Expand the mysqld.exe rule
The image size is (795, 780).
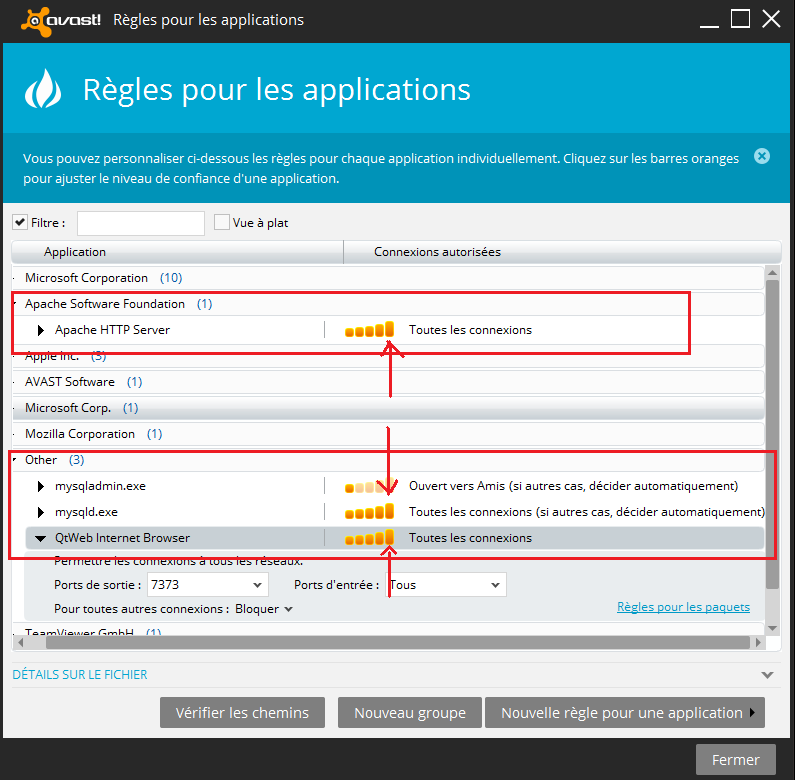[x=41, y=512]
